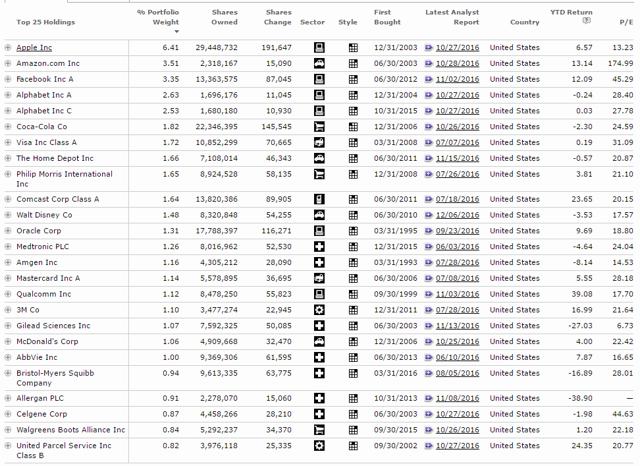Click Philip Morris International sector icon

click(x=319, y=175)
